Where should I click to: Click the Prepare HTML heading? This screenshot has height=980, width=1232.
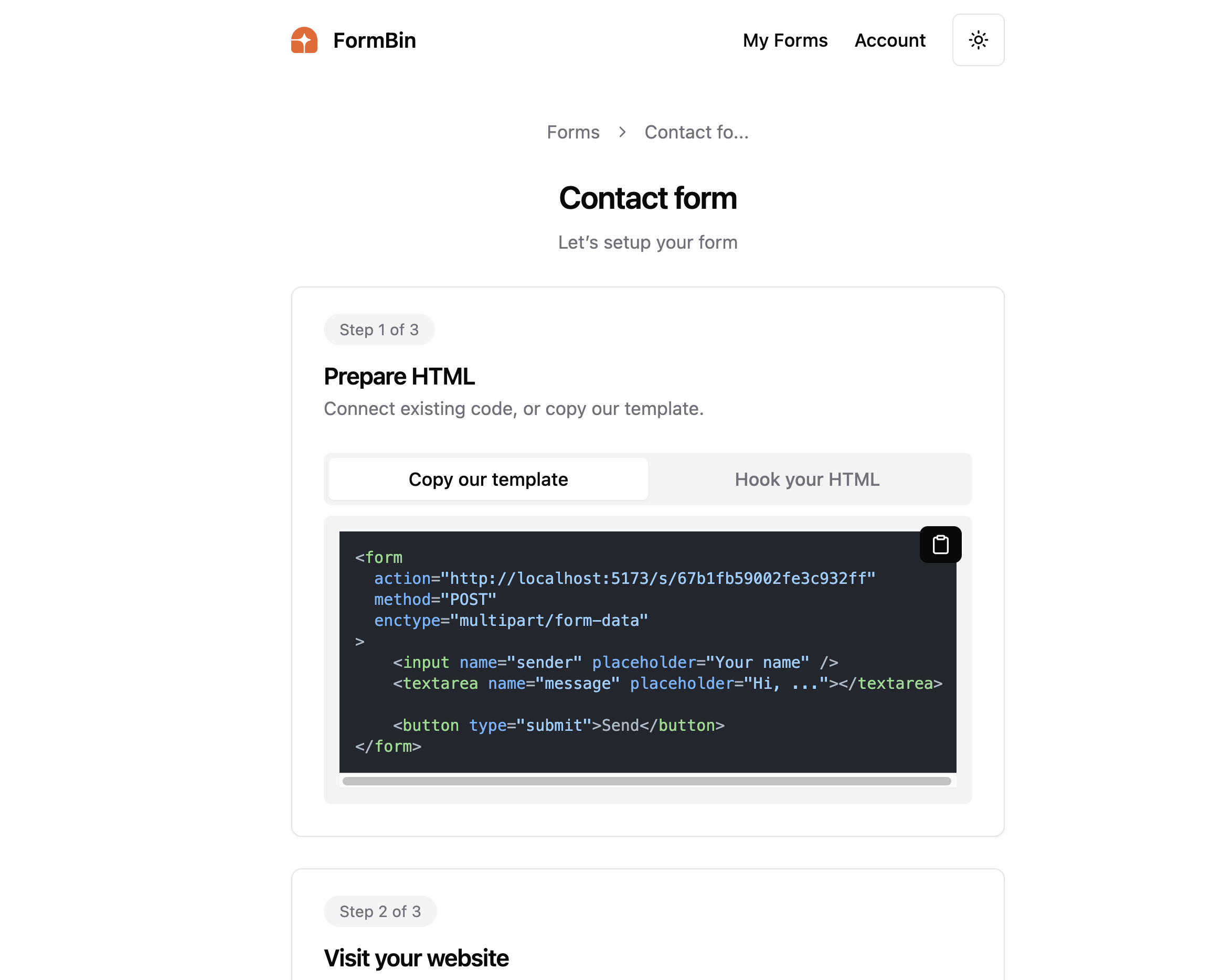coord(399,376)
